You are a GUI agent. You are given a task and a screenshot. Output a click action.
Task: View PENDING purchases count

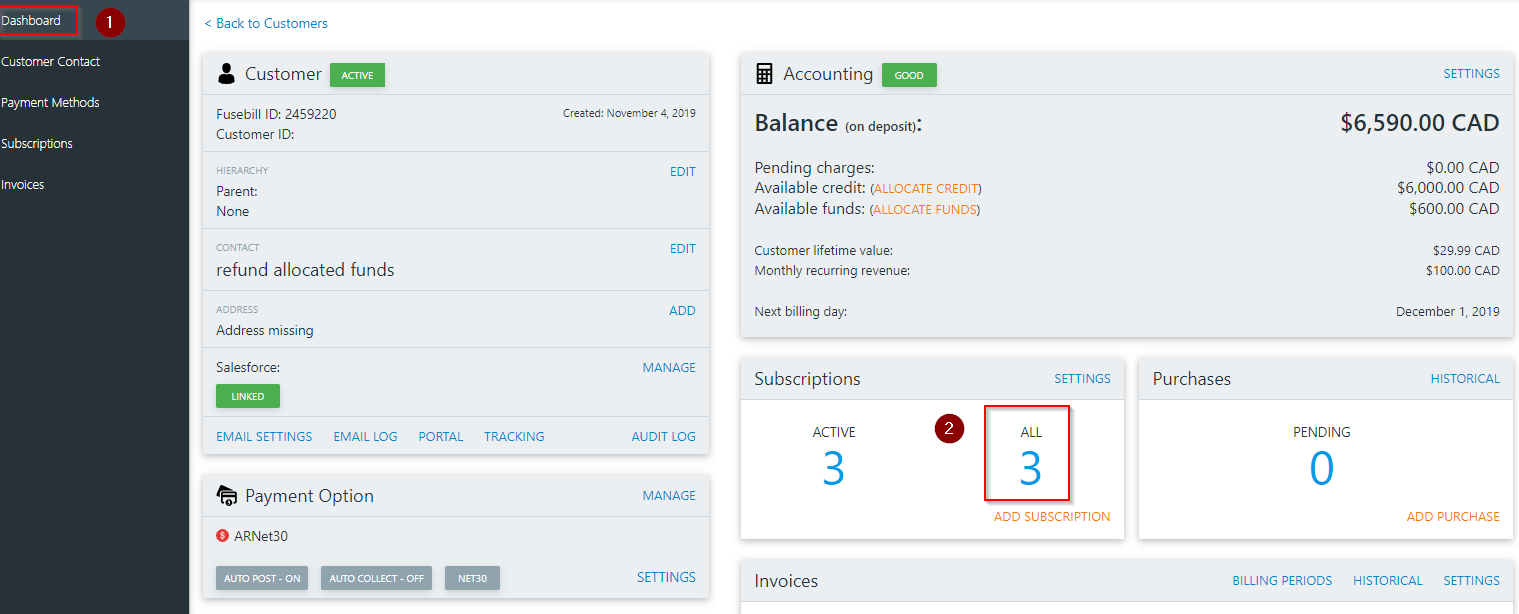tap(1321, 468)
